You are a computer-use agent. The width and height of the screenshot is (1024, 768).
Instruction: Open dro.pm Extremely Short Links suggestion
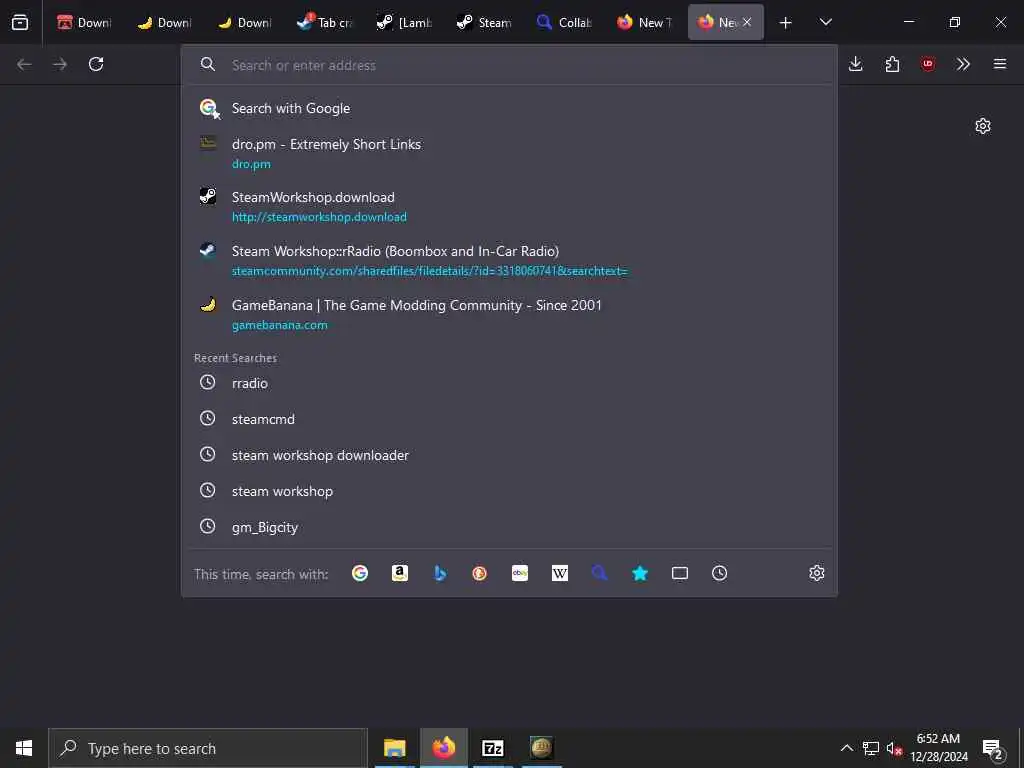509,153
